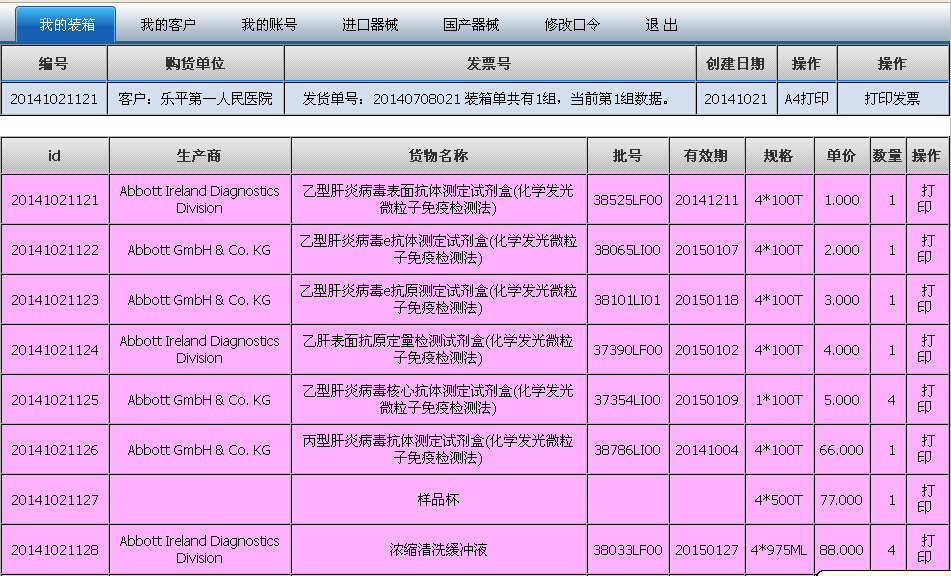Select the 国产器械 tab
Screen dimensions: 951x576
click(x=471, y=25)
